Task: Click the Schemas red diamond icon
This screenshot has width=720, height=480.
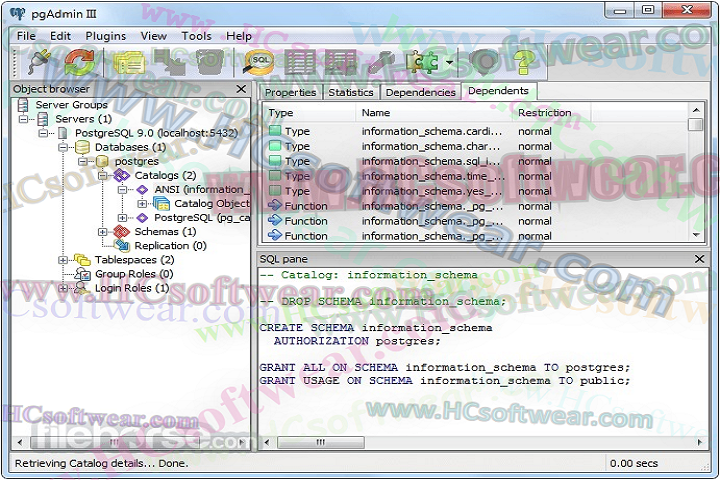Action: pyautogui.click(x=122, y=232)
